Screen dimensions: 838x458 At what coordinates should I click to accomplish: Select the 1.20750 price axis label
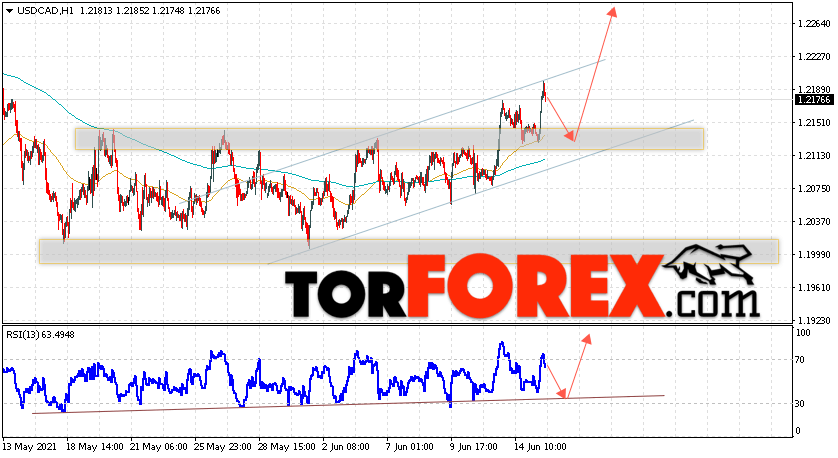814,188
